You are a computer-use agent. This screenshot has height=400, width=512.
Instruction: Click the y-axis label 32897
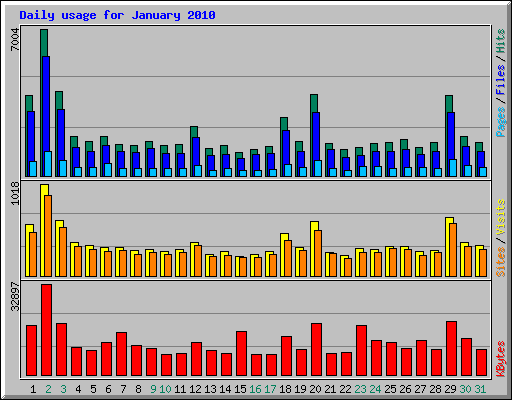click(15, 296)
